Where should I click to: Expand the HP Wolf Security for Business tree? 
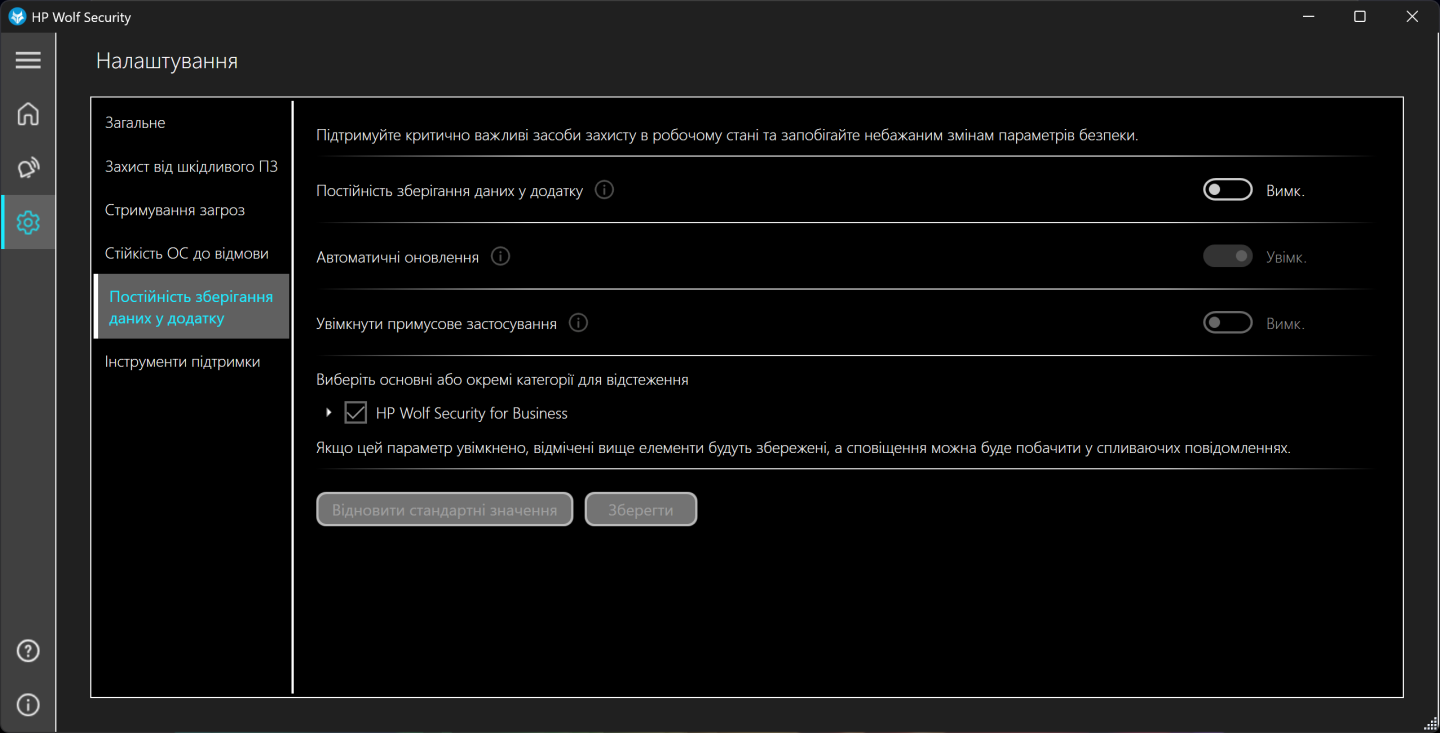tap(329, 413)
